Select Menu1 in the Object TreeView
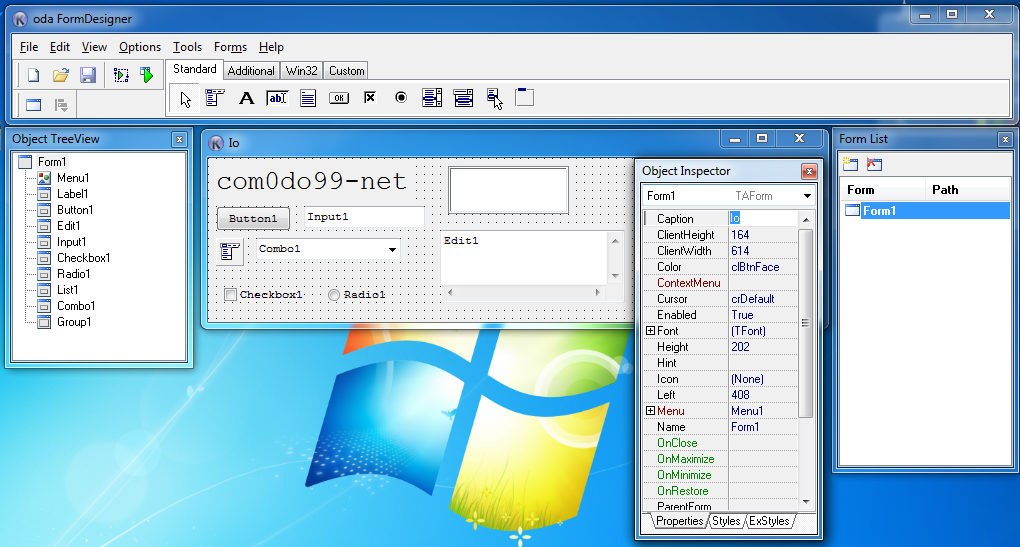Screen dimensions: 1020x547 [x=73, y=178]
